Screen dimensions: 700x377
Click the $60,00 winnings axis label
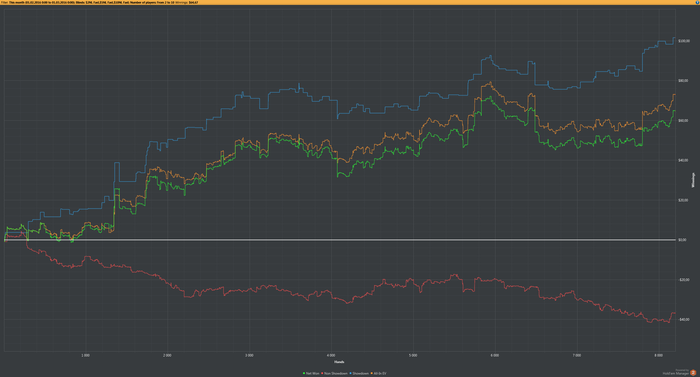[x=683, y=121]
